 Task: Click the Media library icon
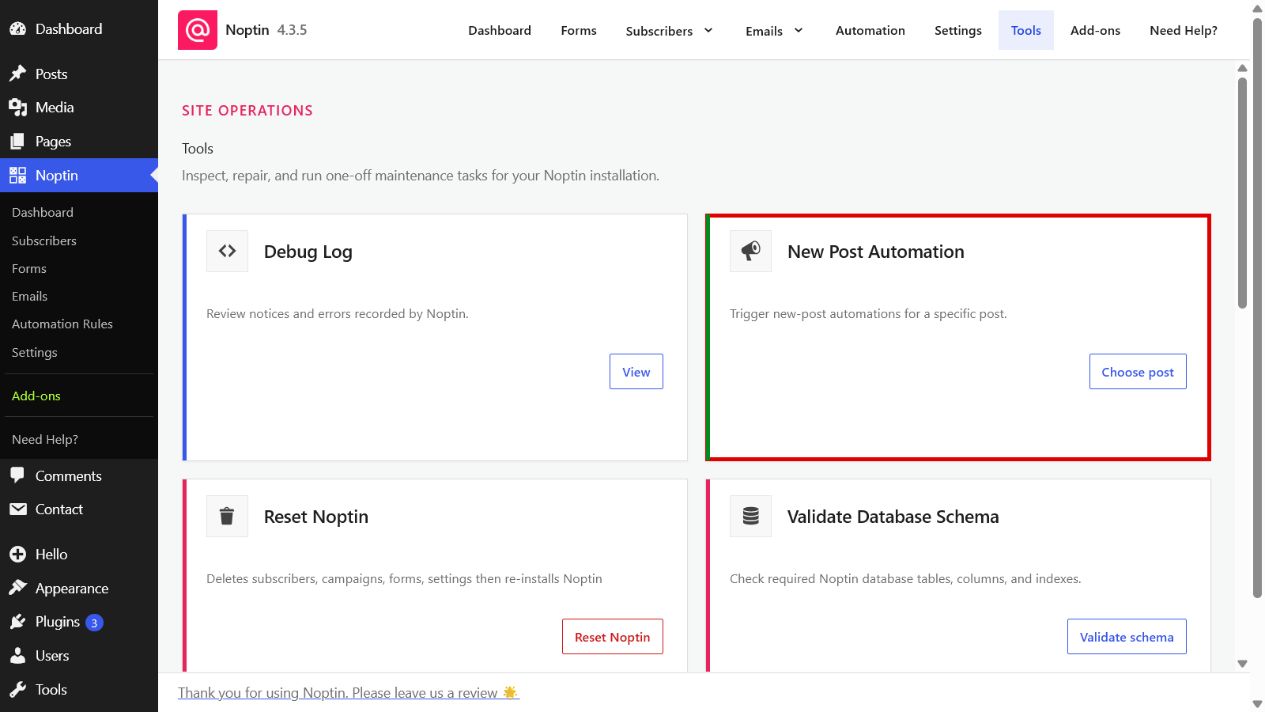click(17, 107)
